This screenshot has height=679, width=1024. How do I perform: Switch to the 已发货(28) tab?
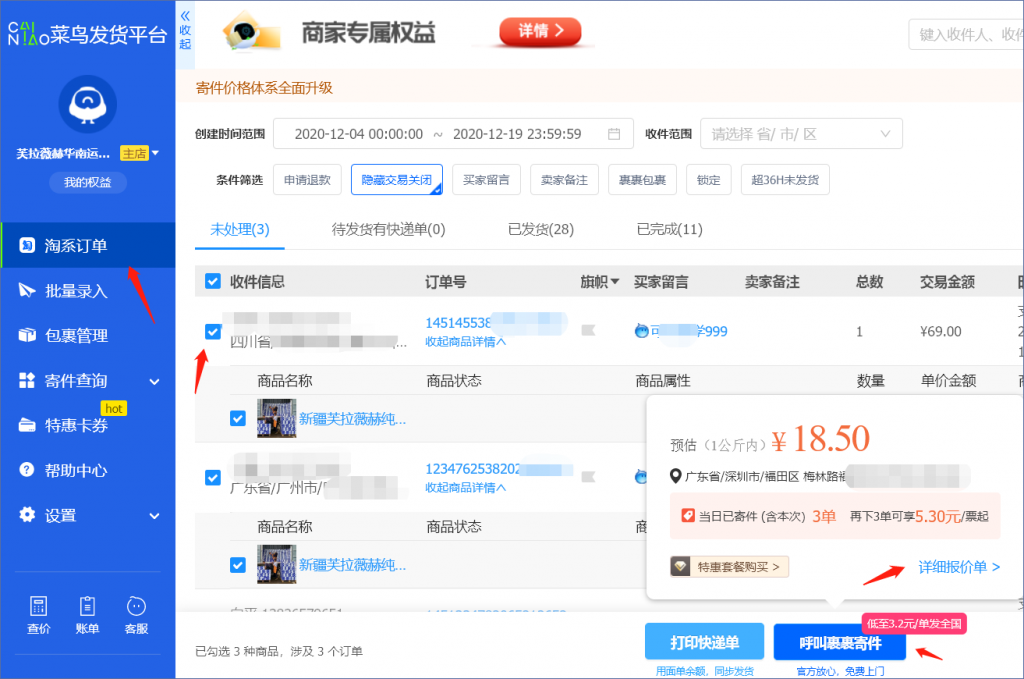[x=541, y=229]
